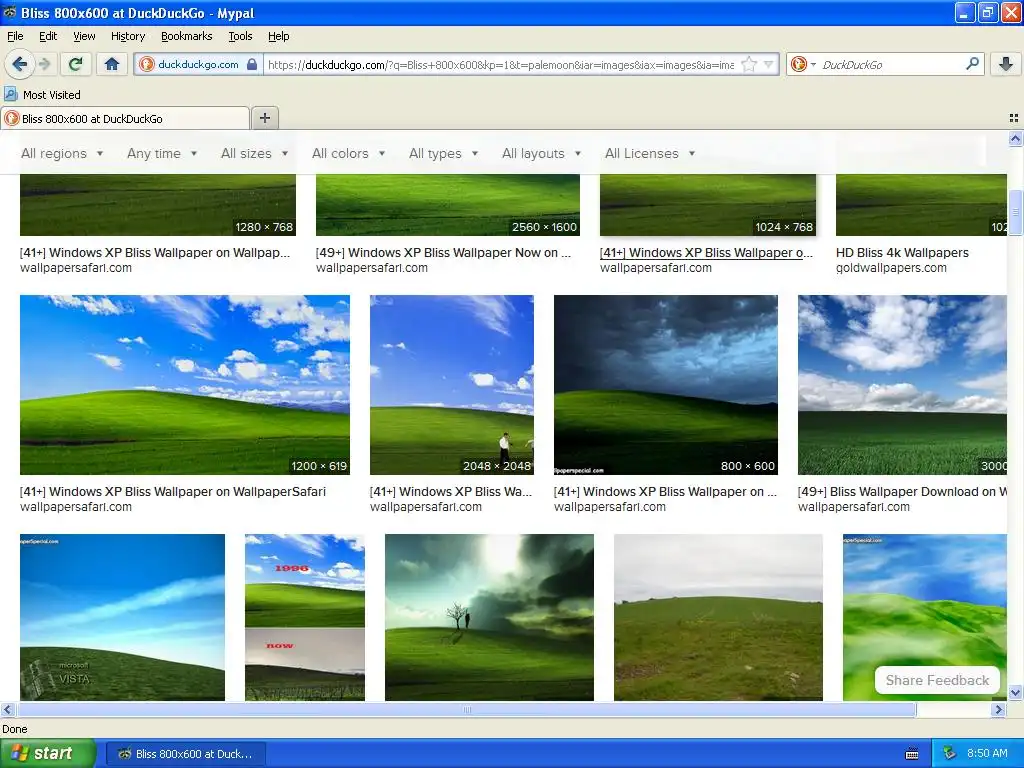
Task: Open the 1280 × 768 thumbnail
Action: click(158, 205)
